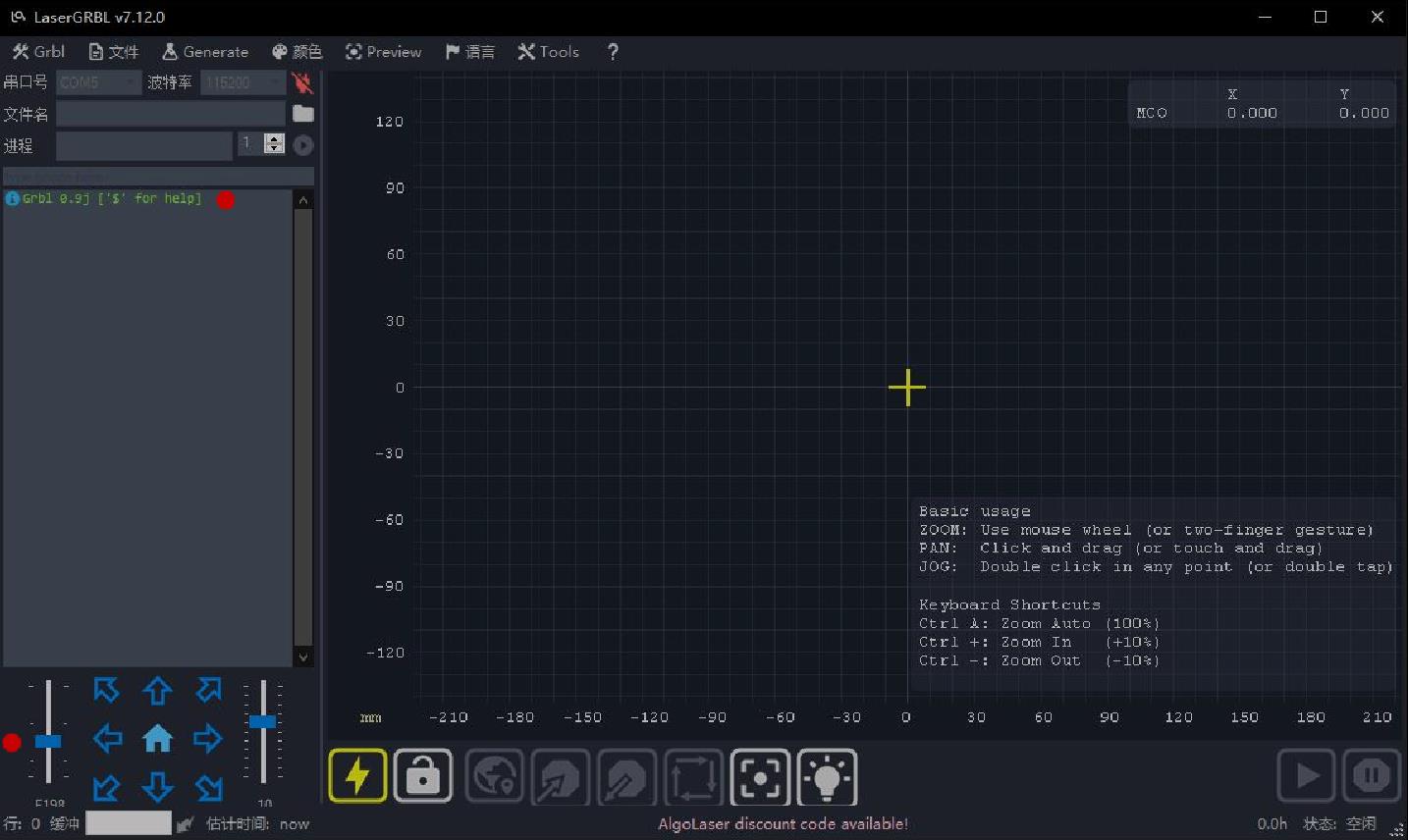Jog diagonally down-left

[106, 787]
